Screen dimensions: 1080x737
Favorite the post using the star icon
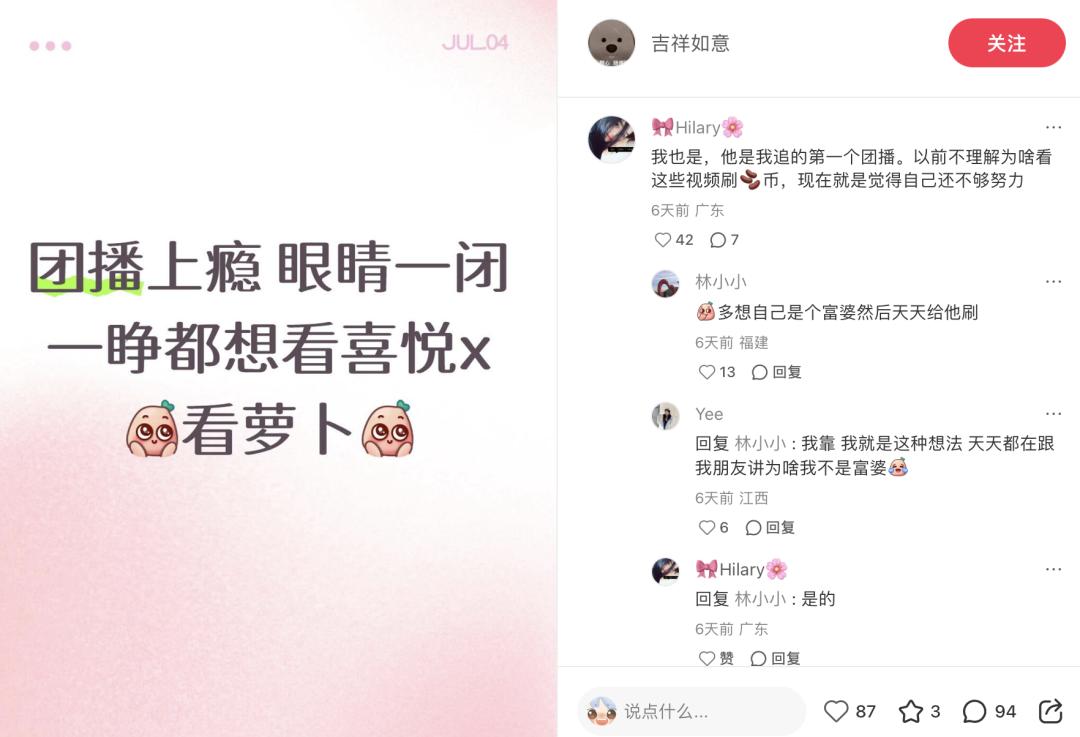coord(920,712)
